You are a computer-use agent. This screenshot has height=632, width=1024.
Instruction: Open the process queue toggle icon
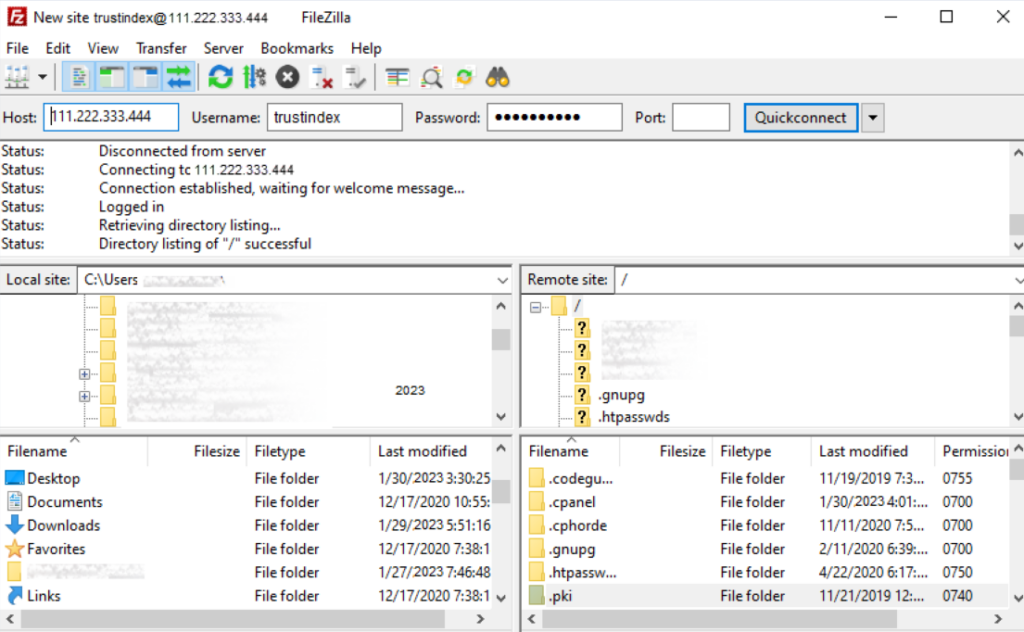254,77
